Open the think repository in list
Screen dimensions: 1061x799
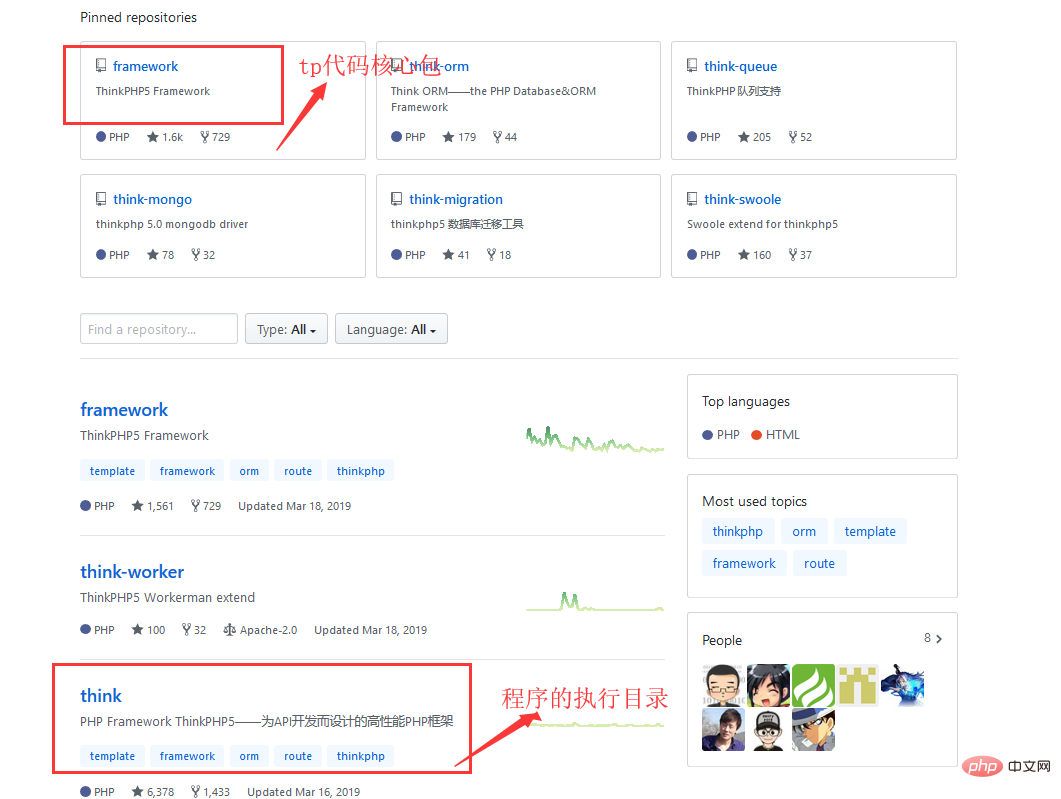tap(101, 696)
